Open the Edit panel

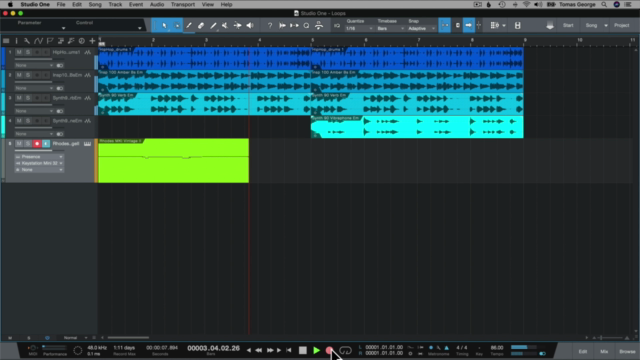583,351
